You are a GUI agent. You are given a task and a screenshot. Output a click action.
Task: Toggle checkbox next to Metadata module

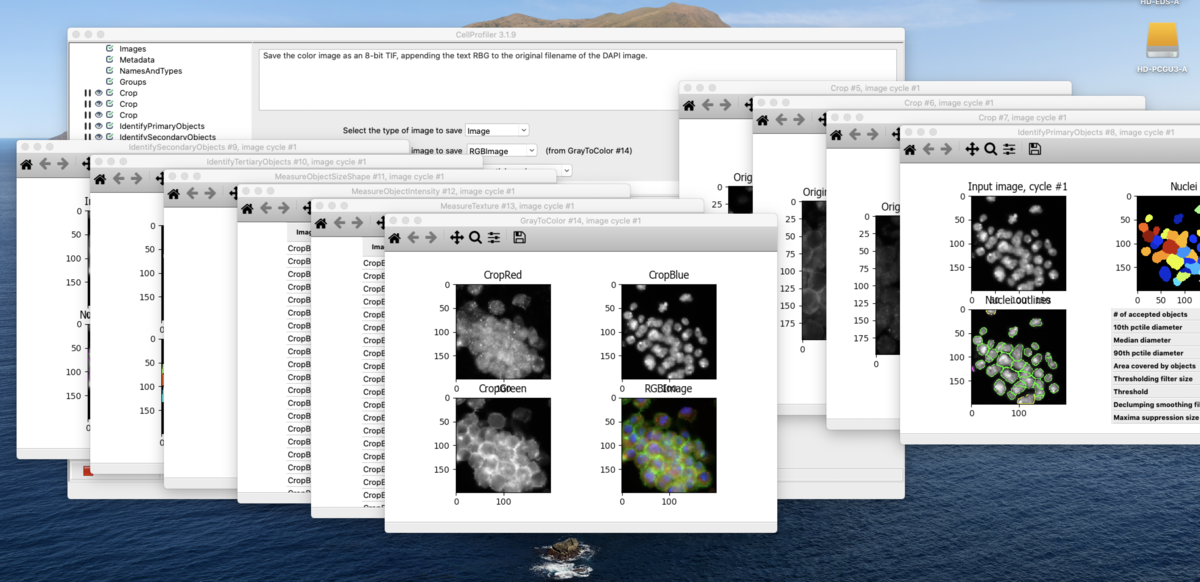[x=109, y=60]
